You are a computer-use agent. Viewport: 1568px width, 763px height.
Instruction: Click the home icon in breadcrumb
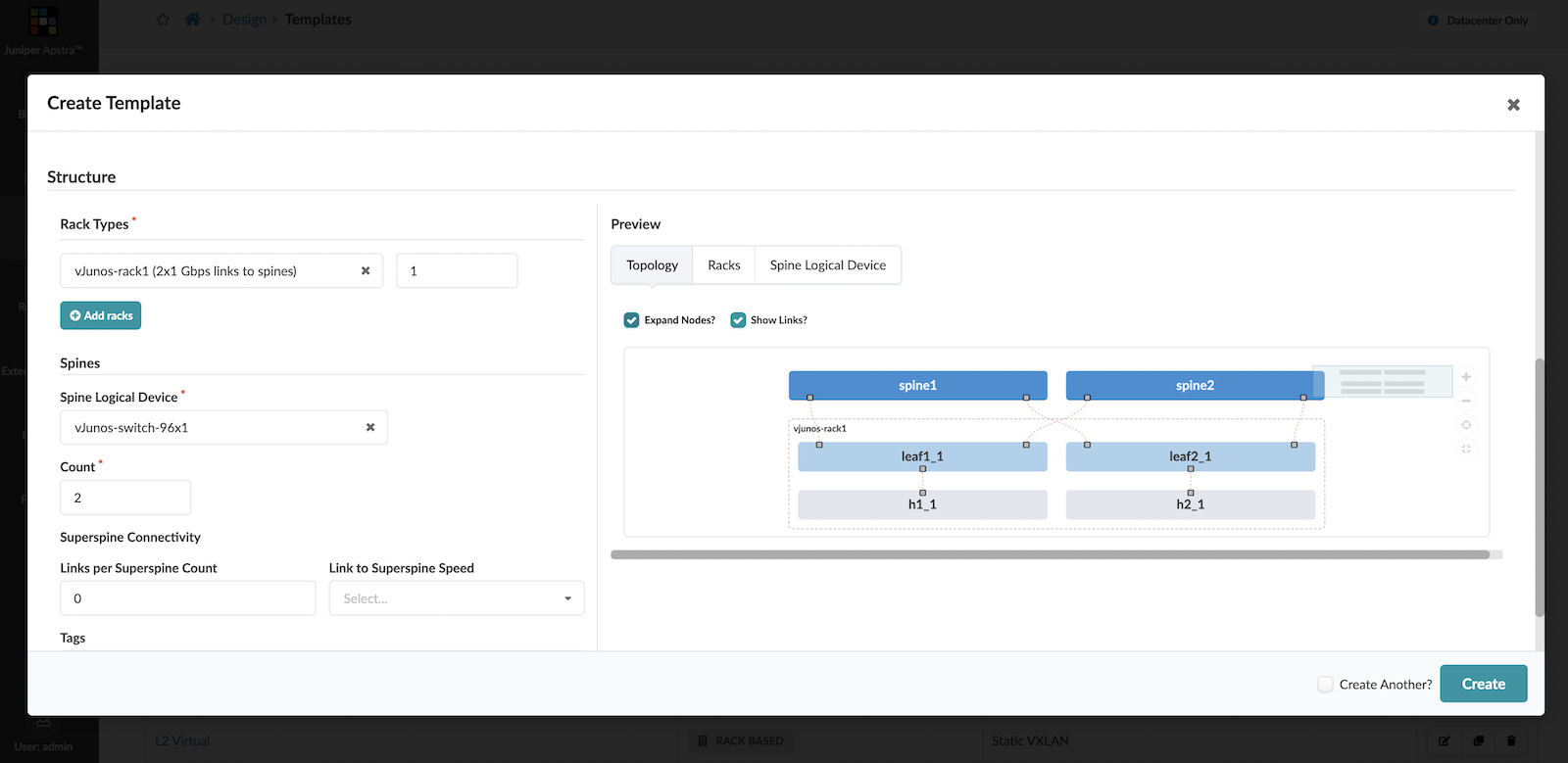[192, 20]
